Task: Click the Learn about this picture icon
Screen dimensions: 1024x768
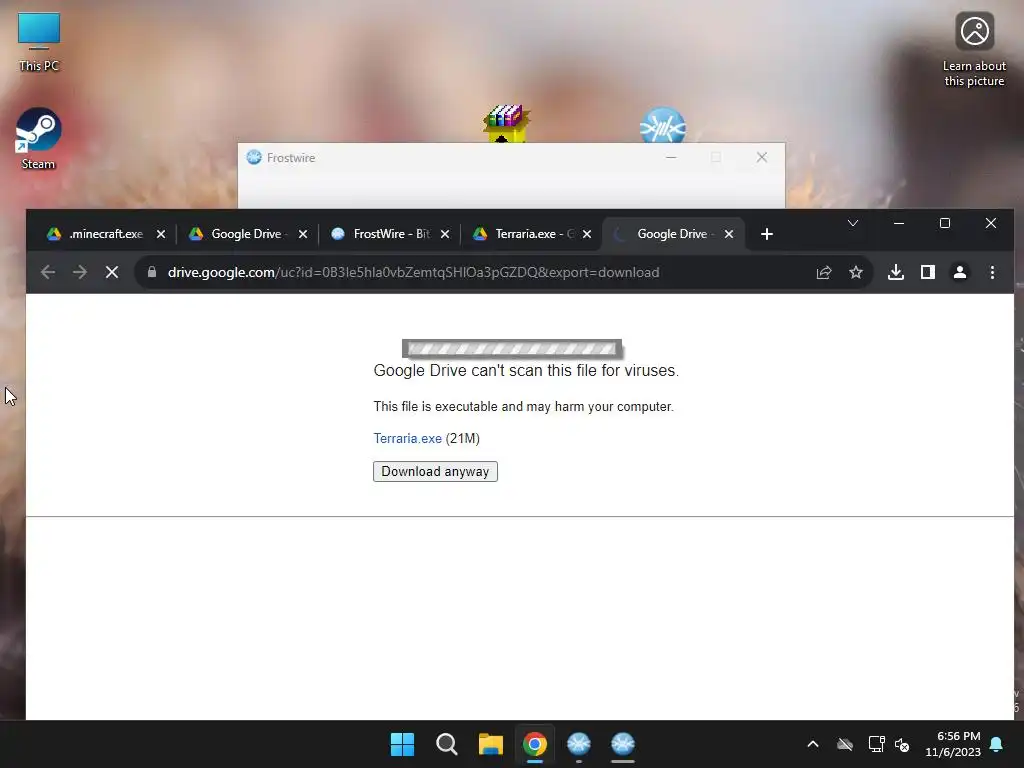Action: (974, 50)
